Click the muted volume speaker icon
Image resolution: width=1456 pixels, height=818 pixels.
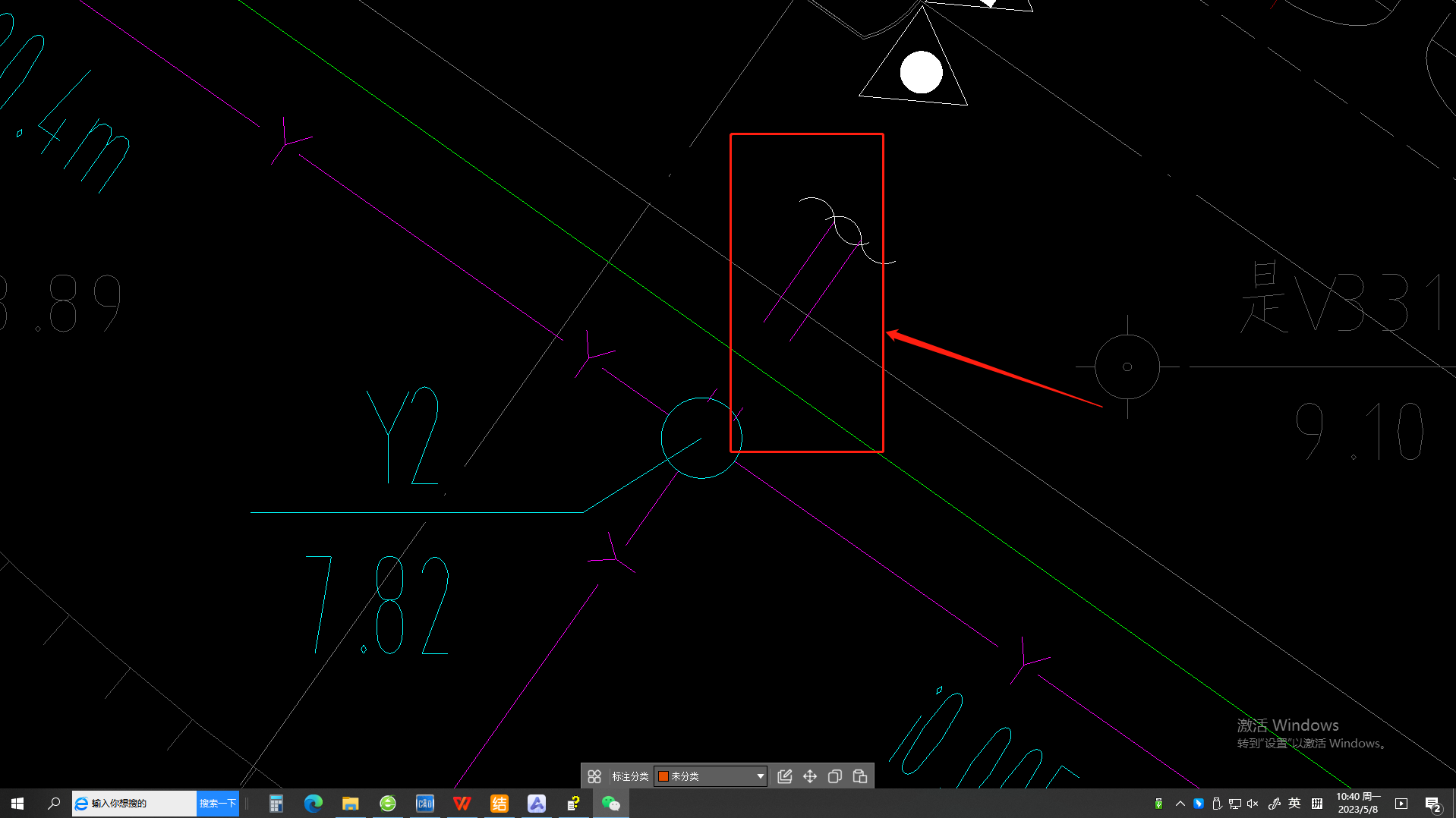(1253, 804)
